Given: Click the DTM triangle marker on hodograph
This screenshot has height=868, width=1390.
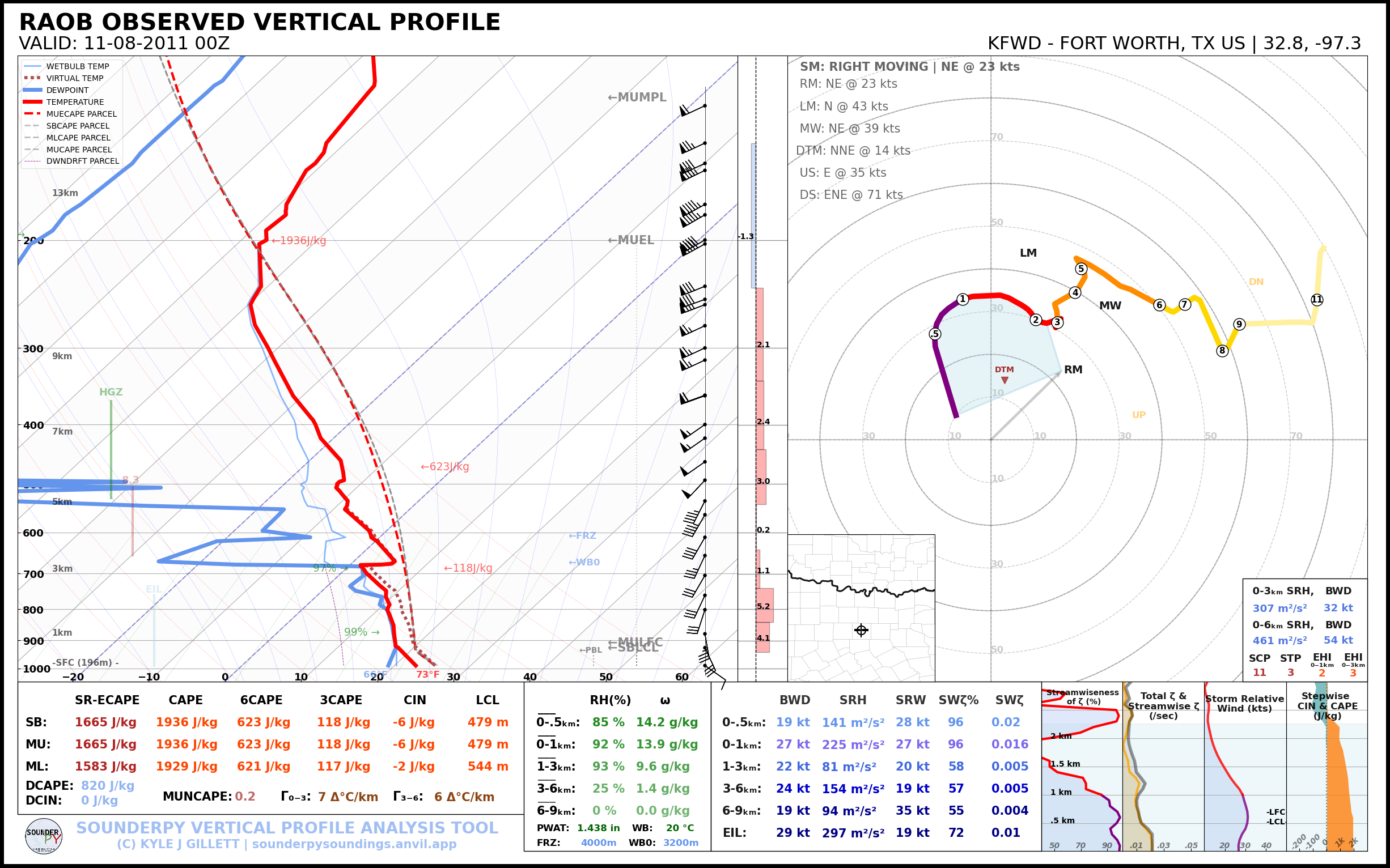Looking at the screenshot, I should coord(1005,380).
